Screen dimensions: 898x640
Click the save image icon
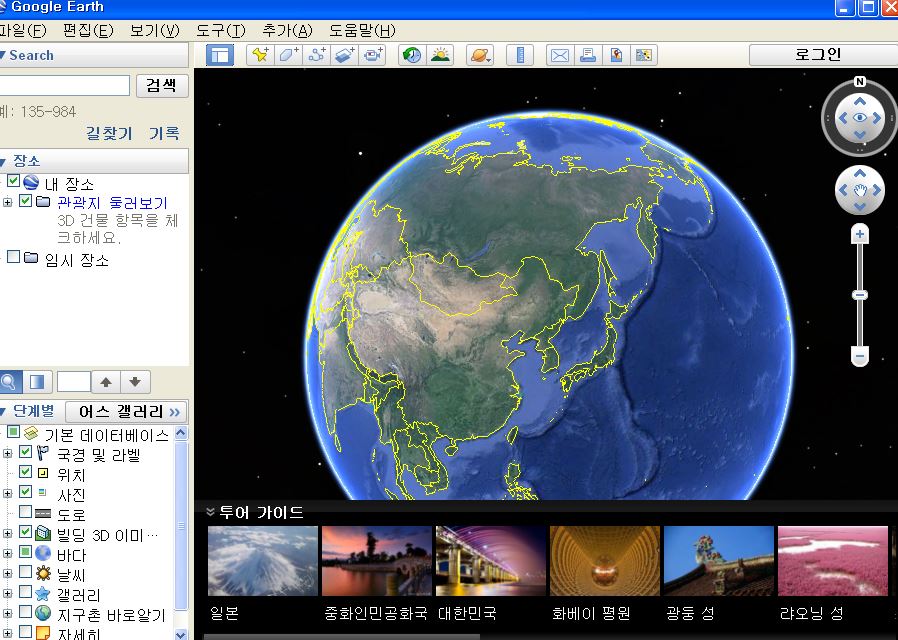click(616, 55)
